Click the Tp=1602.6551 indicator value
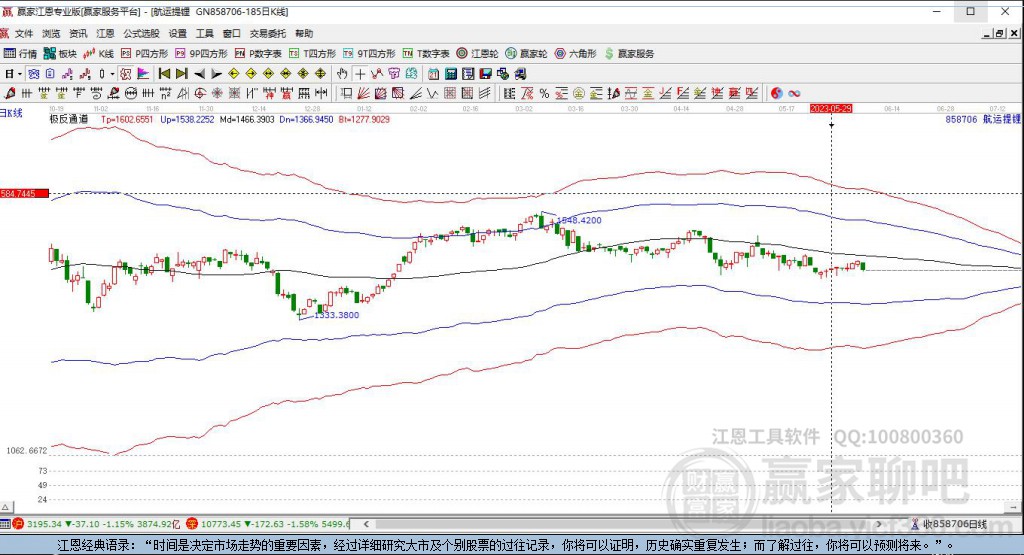This screenshot has width=1024, height=555. pyautogui.click(x=127, y=119)
